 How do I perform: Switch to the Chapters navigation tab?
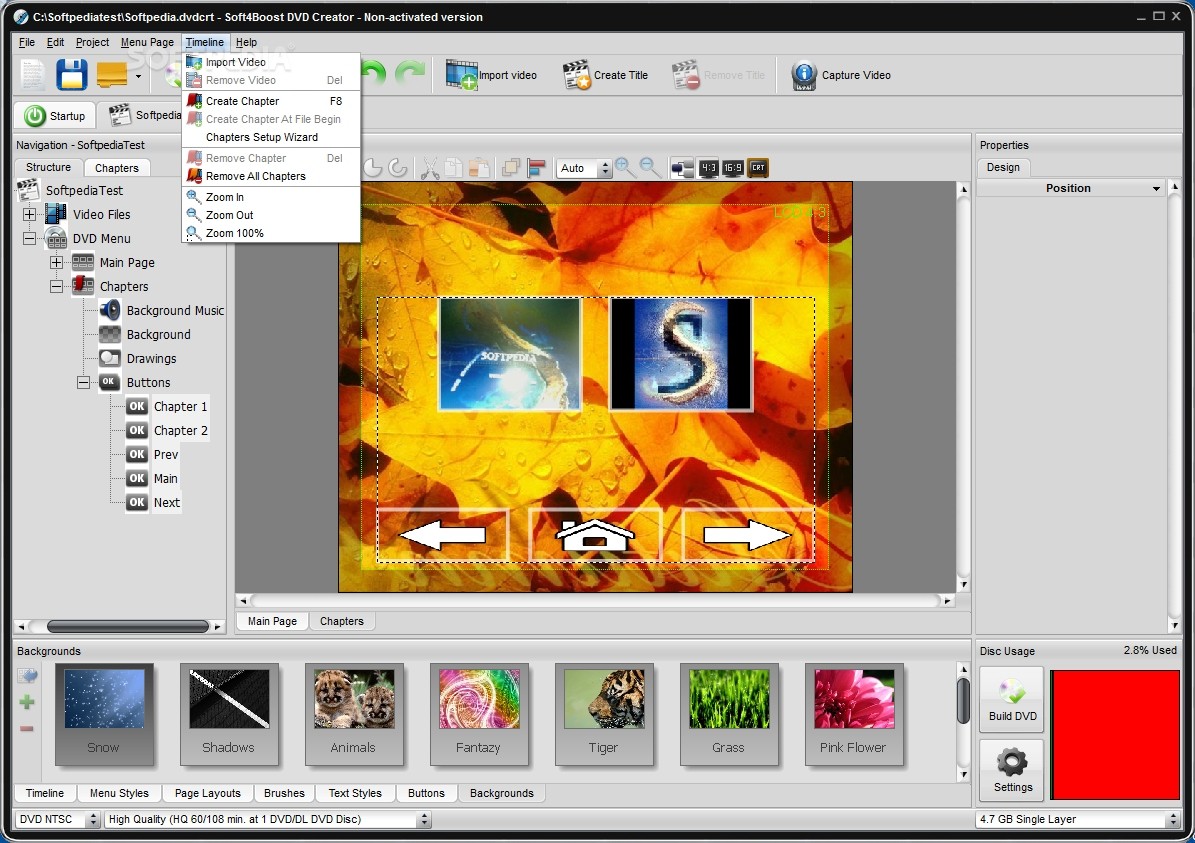point(117,168)
